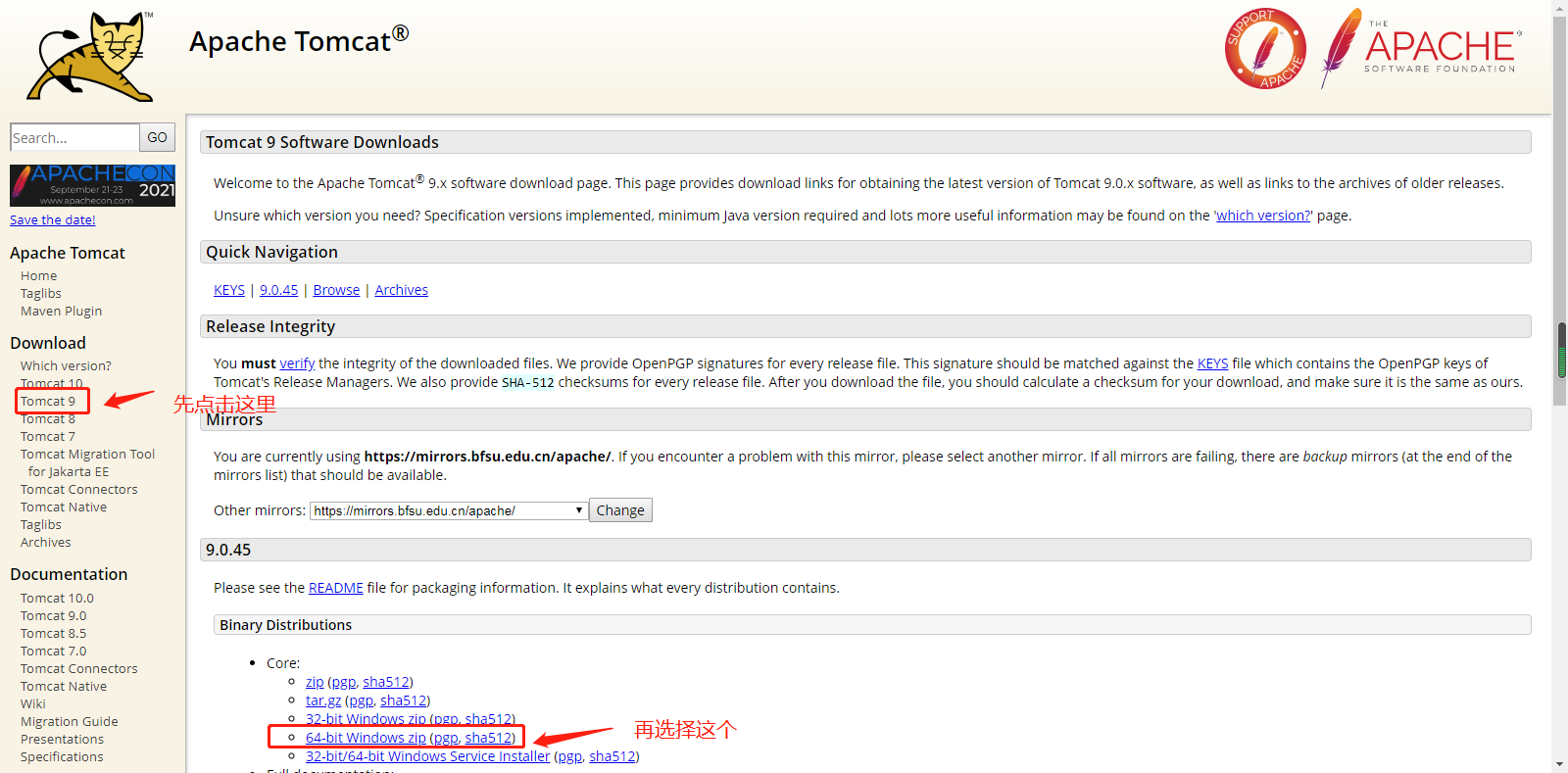Open Tomcat 8 download page

coord(48,419)
